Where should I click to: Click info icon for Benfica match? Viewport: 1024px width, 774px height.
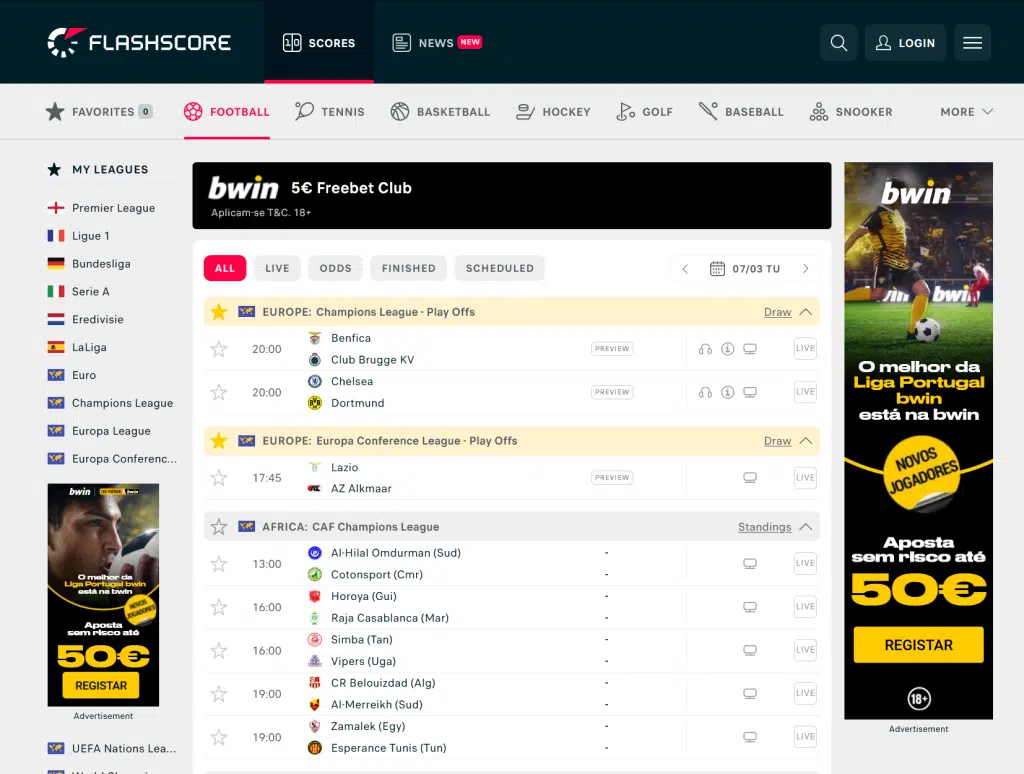(728, 349)
